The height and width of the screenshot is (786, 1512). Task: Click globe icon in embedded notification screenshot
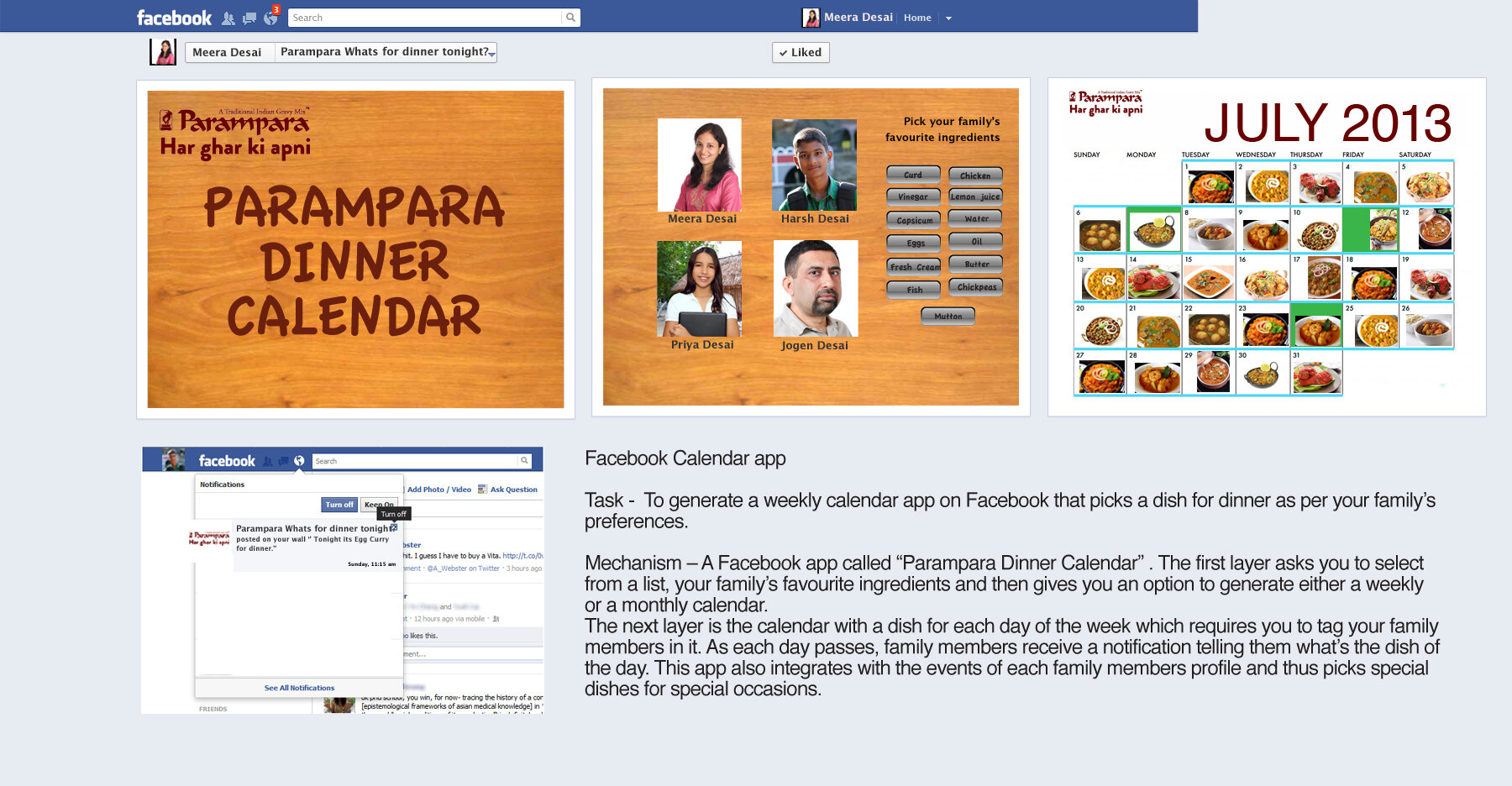click(299, 461)
